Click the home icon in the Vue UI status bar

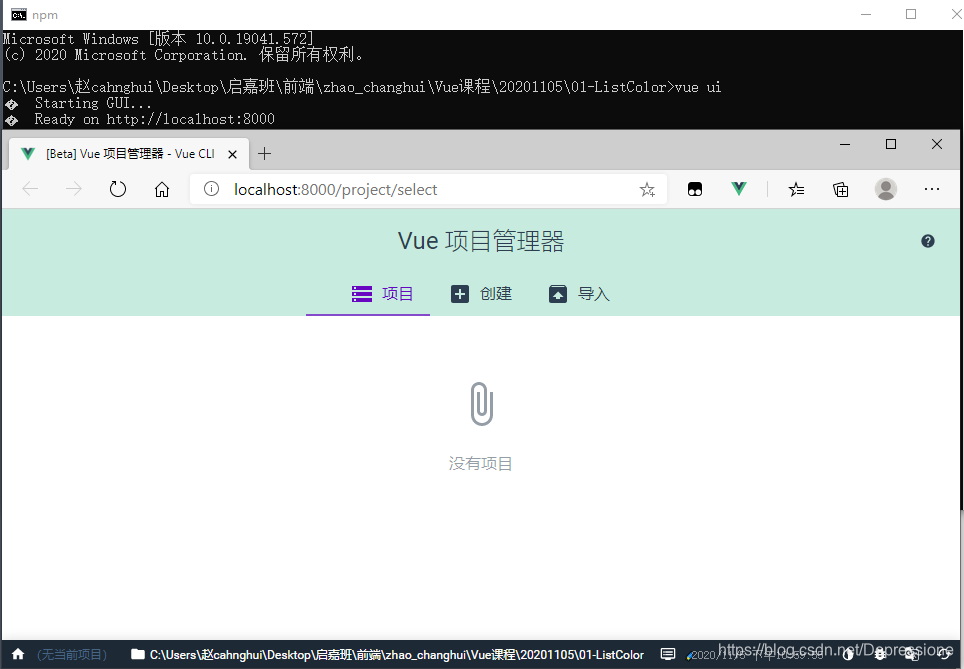coord(18,654)
